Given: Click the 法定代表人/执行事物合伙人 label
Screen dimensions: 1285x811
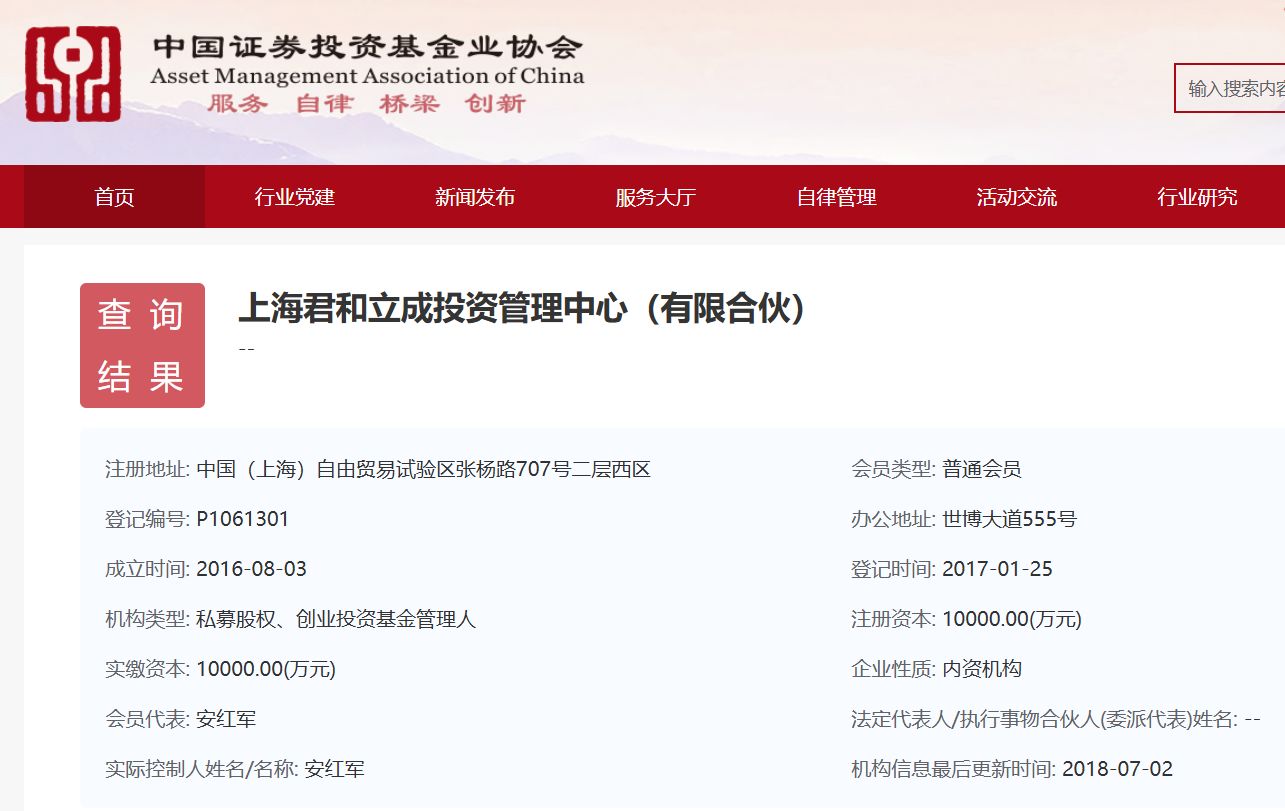Looking at the screenshot, I should tap(1044, 719).
